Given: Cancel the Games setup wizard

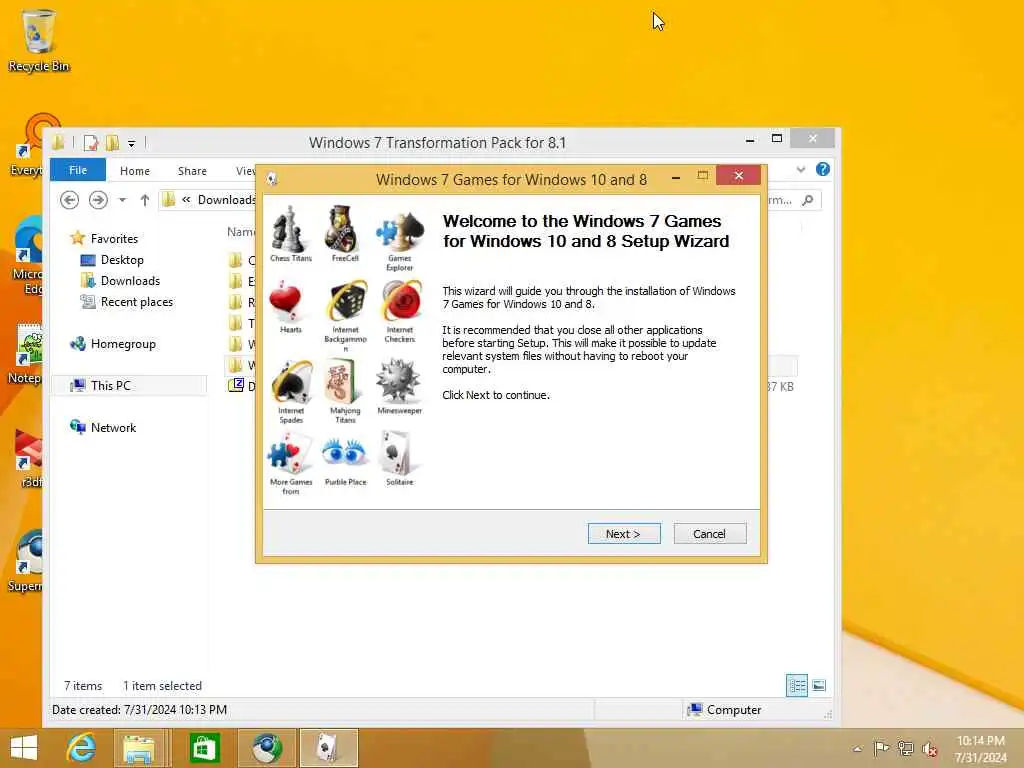Looking at the screenshot, I should pyautogui.click(x=710, y=534).
